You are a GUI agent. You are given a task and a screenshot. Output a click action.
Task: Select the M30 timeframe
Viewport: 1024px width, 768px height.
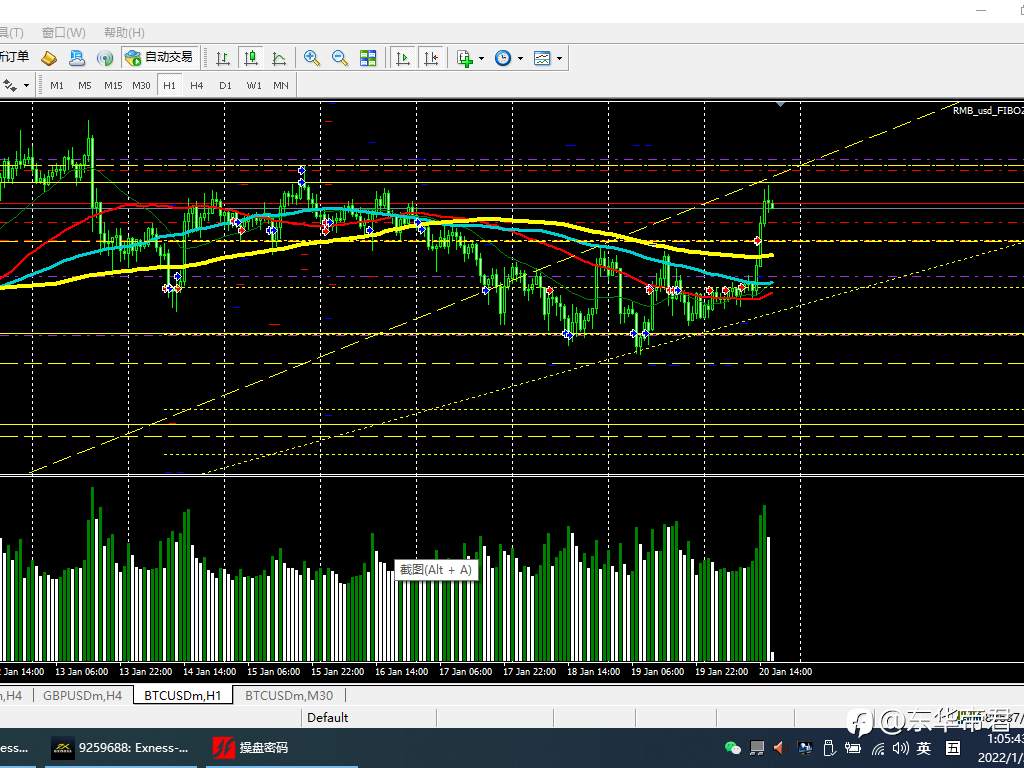coord(141,86)
